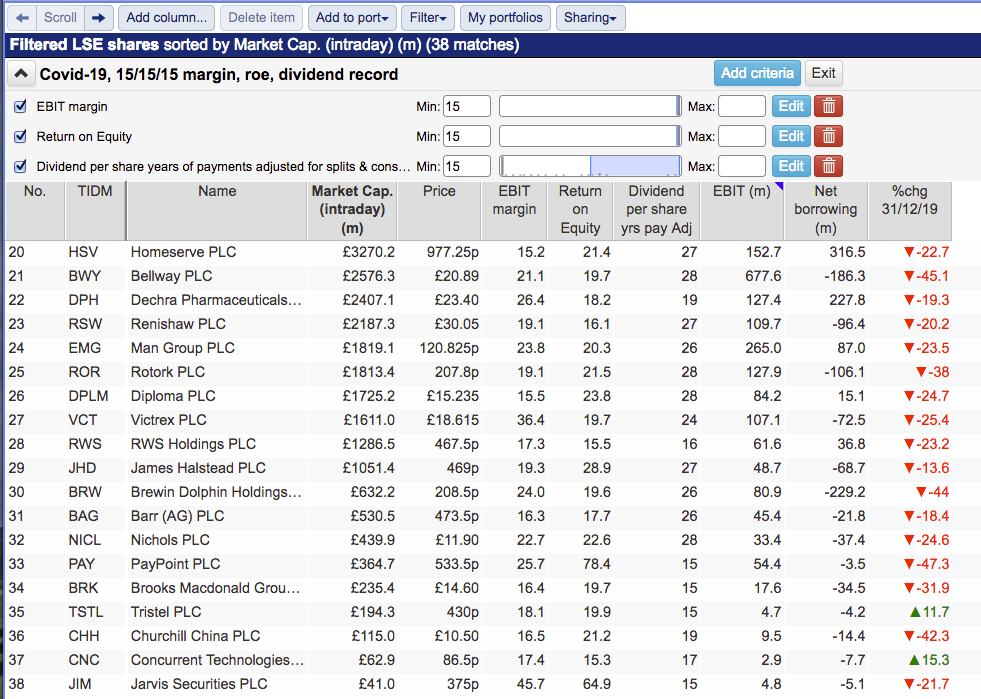Image resolution: width=981 pixels, height=699 pixels.
Task: Sort by the EBIT margin column header
Action: pos(514,210)
